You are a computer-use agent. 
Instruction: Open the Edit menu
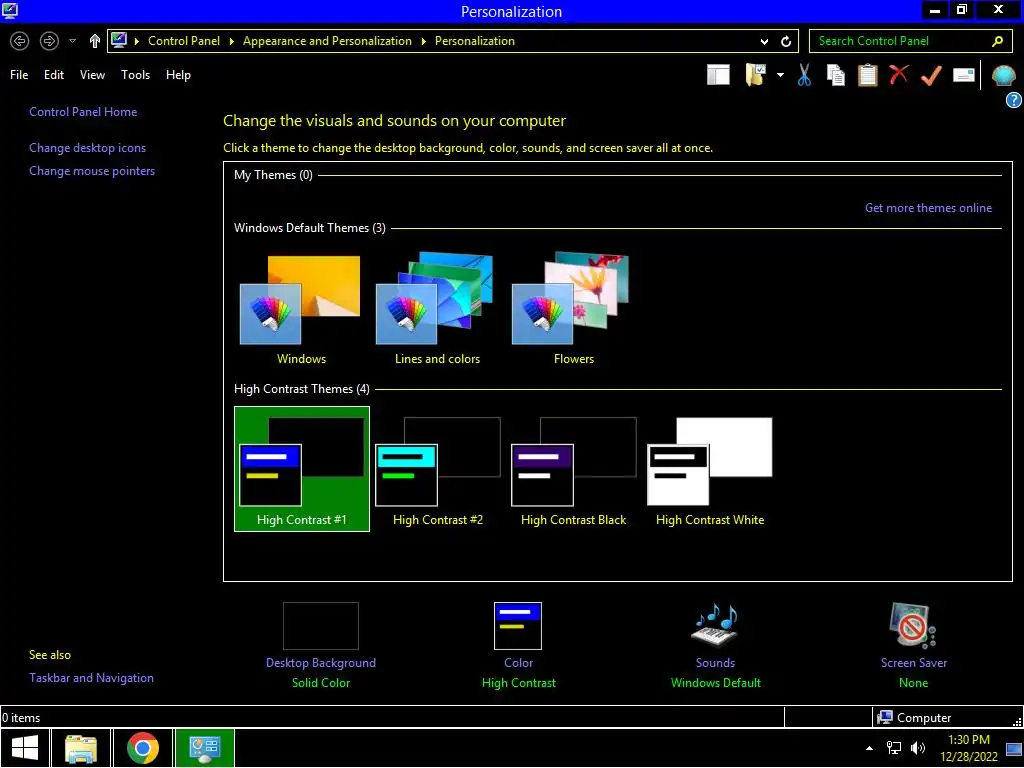click(x=54, y=75)
